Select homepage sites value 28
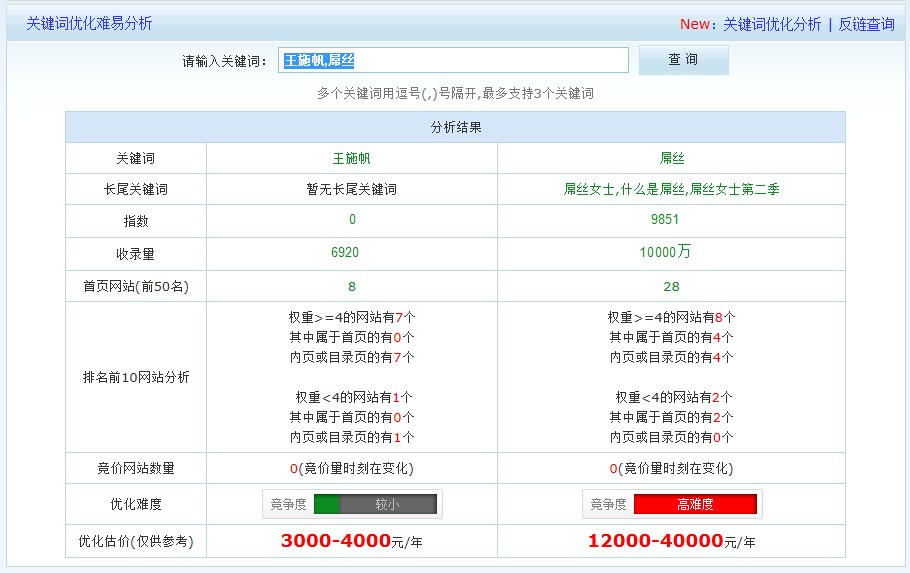The width and height of the screenshot is (910, 573). coord(671,286)
